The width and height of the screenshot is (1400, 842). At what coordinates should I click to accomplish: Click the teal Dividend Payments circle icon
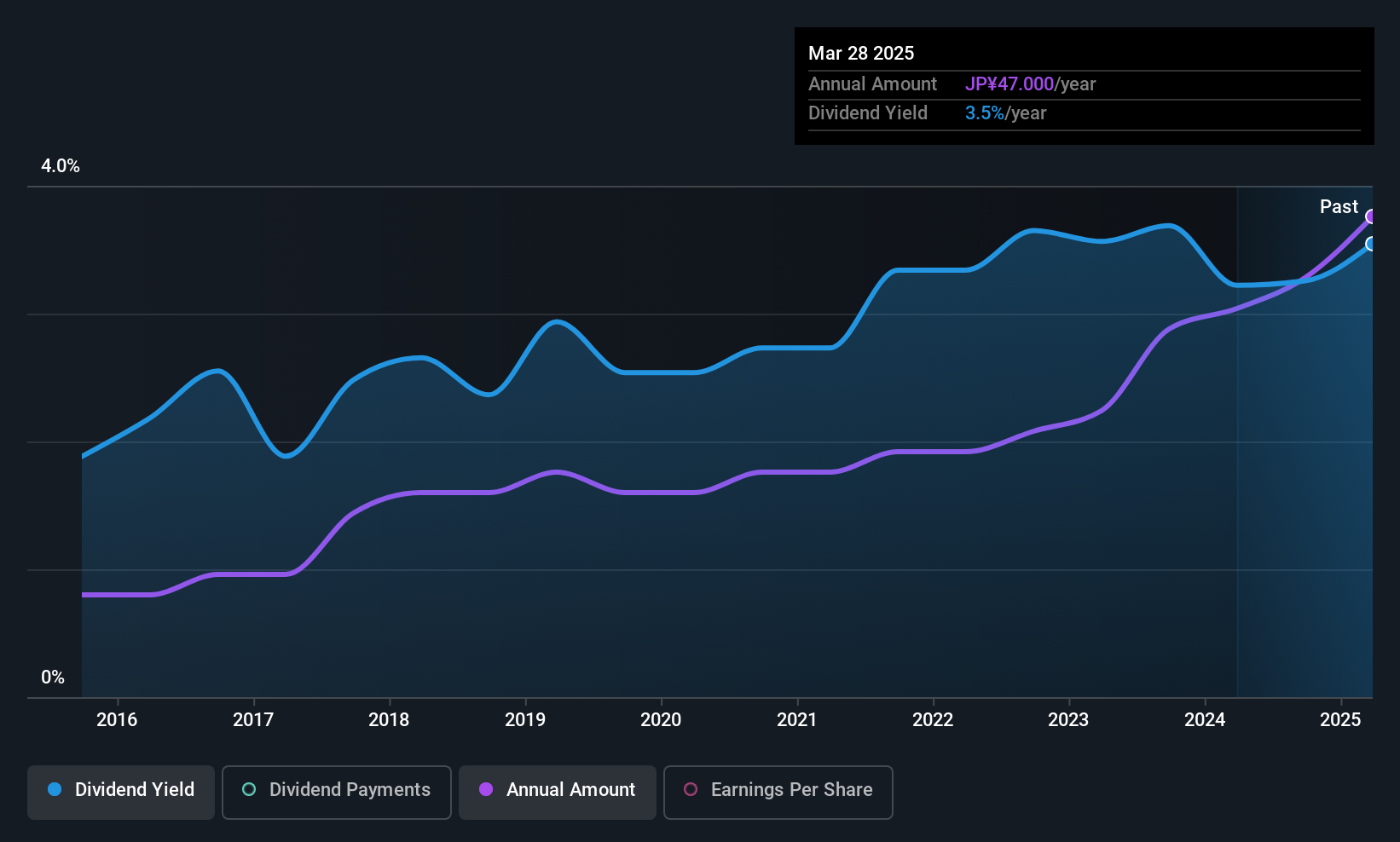[x=248, y=790]
